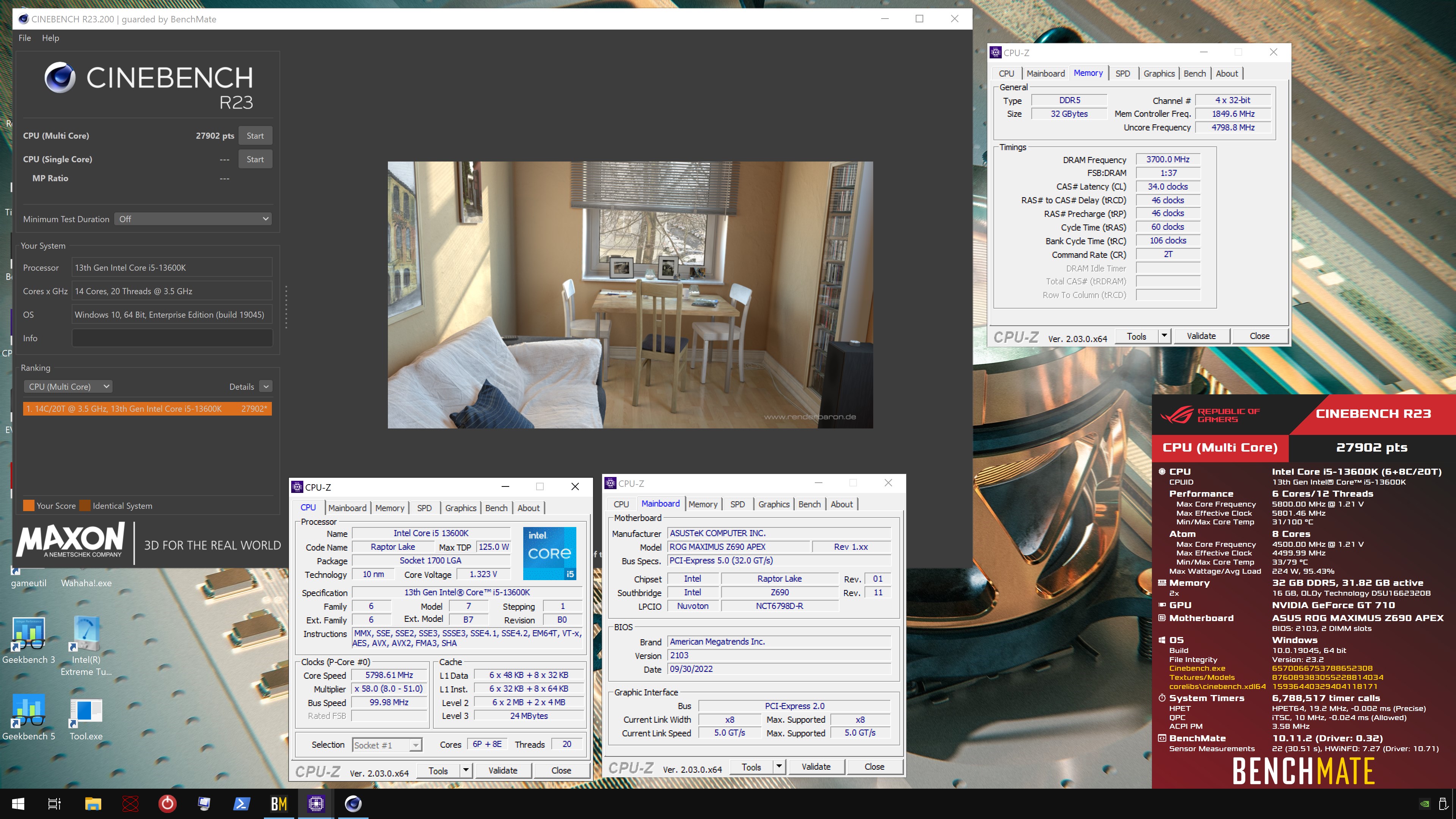The width and height of the screenshot is (1456, 819).
Task: Start the CPU Single Core test
Action: pos(255,159)
